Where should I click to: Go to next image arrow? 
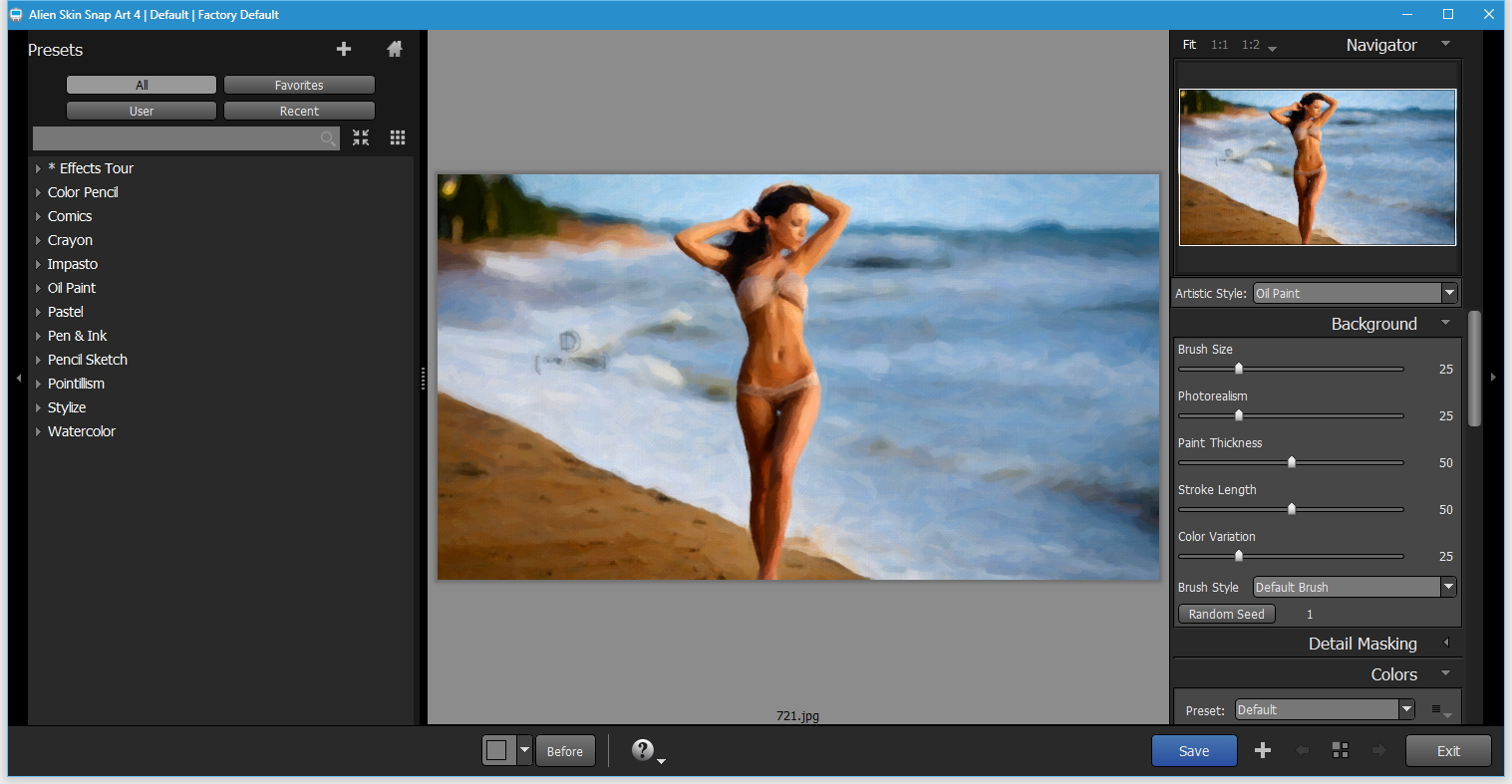(x=1378, y=750)
